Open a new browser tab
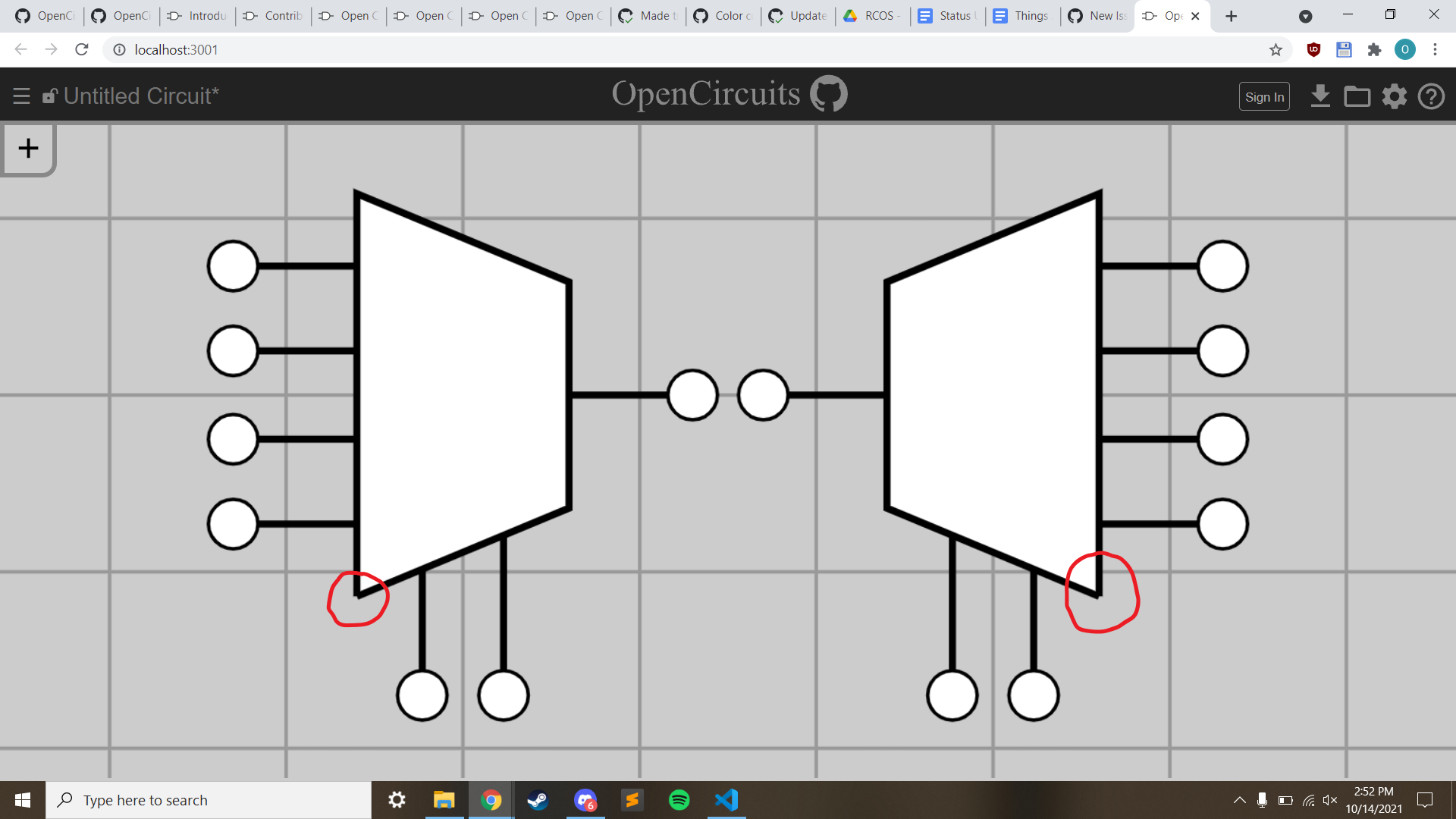1456x819 pixels. pos(1231,16)
